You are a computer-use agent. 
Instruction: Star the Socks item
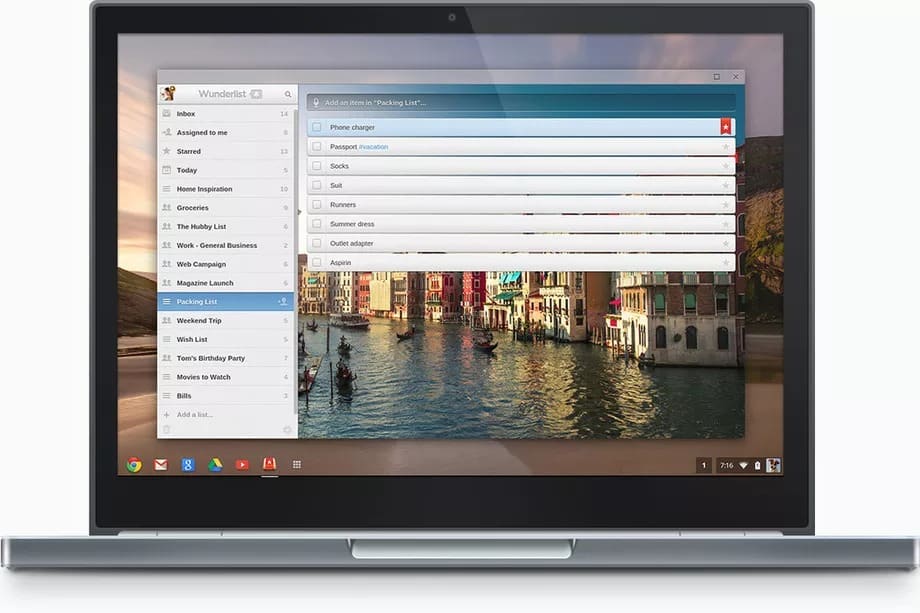726,166
